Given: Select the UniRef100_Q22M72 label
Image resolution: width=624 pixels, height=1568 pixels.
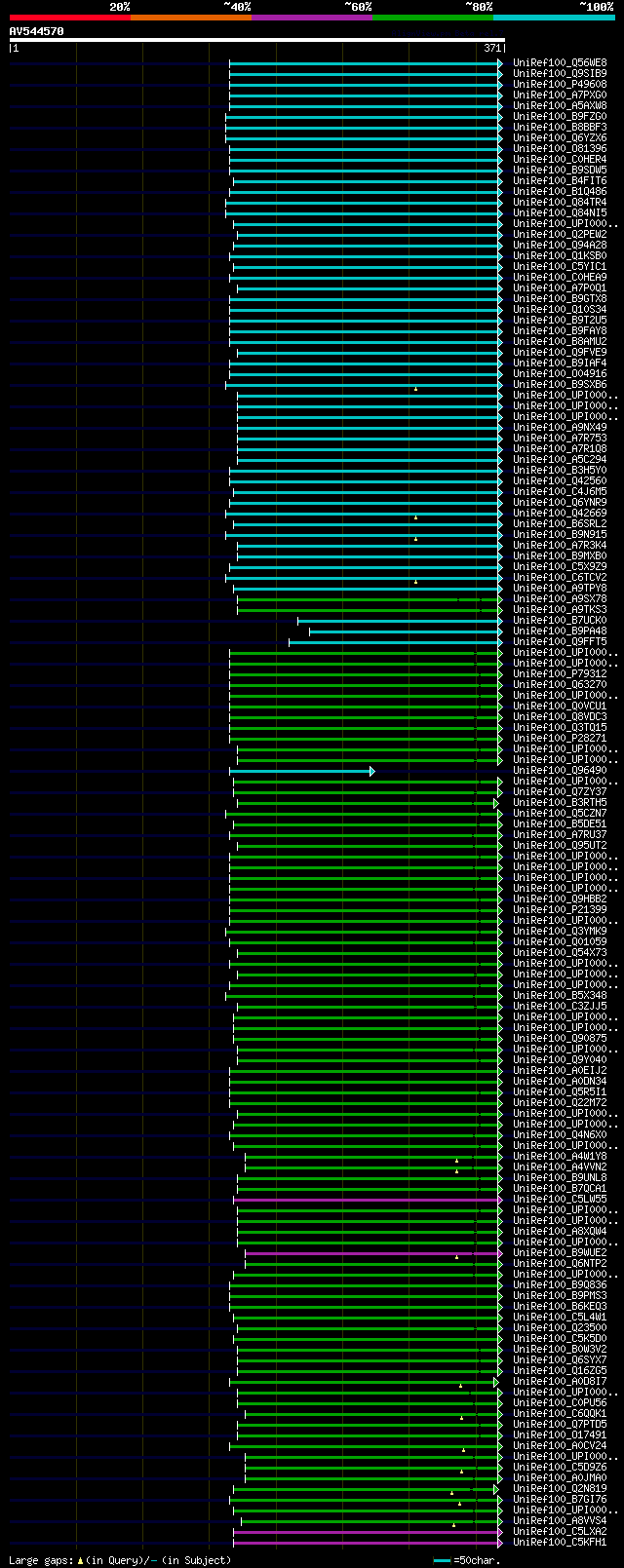Looking at the screenshot, I should point(560,1102).
